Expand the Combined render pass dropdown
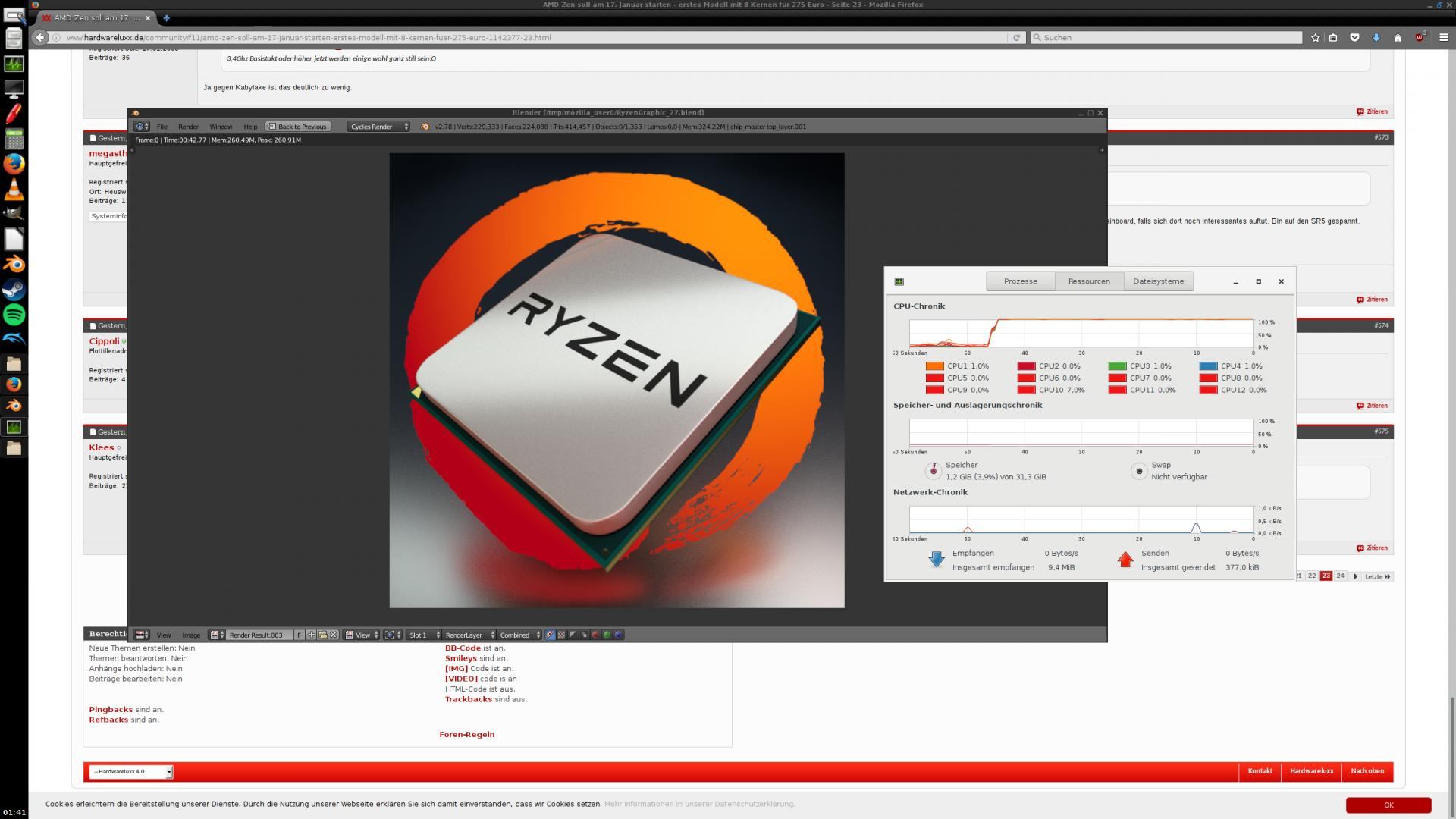Screen dimensions: 1456x819 (519, 635)
